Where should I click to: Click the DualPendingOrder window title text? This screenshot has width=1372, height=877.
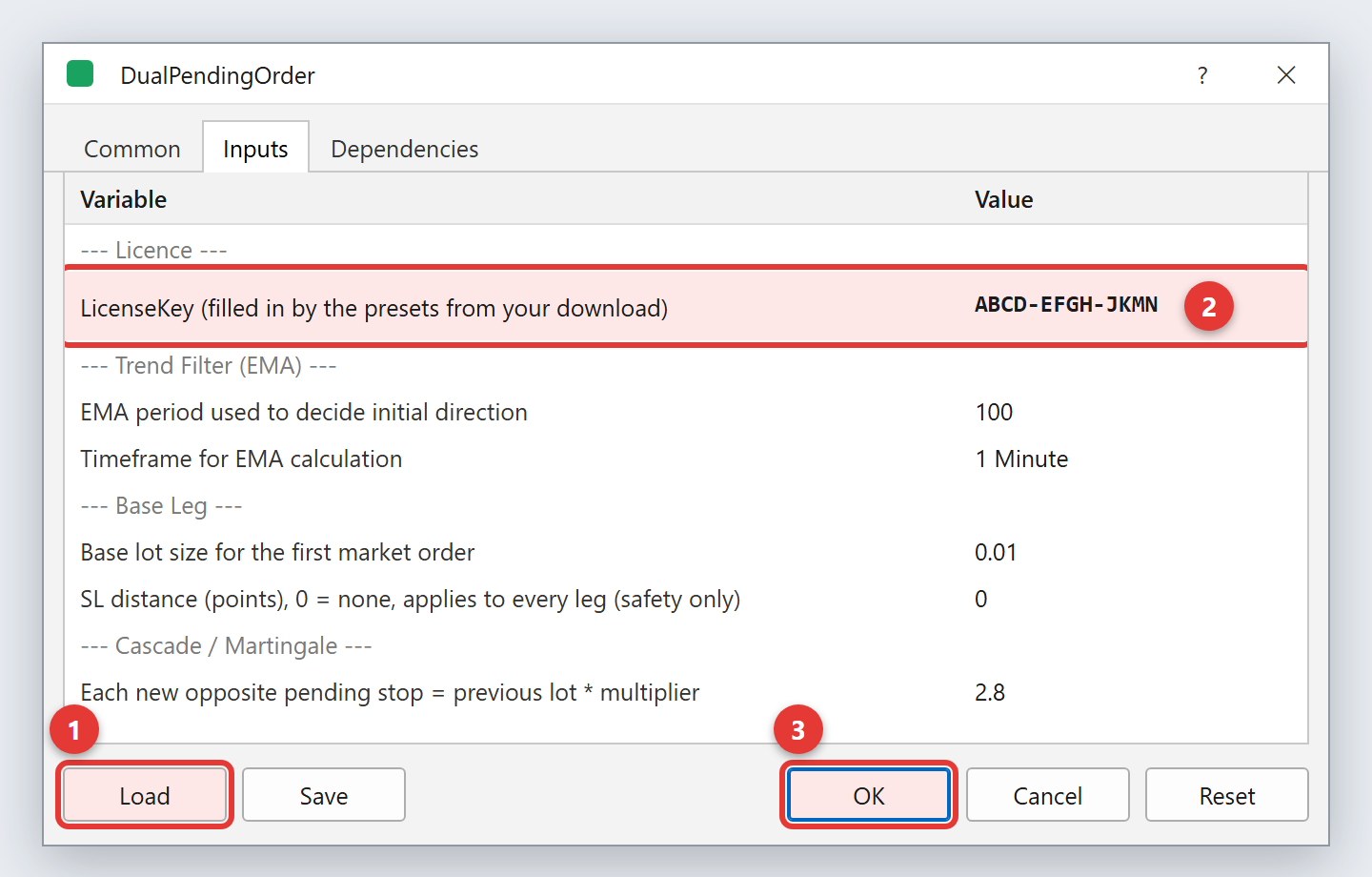coord(218,75)
